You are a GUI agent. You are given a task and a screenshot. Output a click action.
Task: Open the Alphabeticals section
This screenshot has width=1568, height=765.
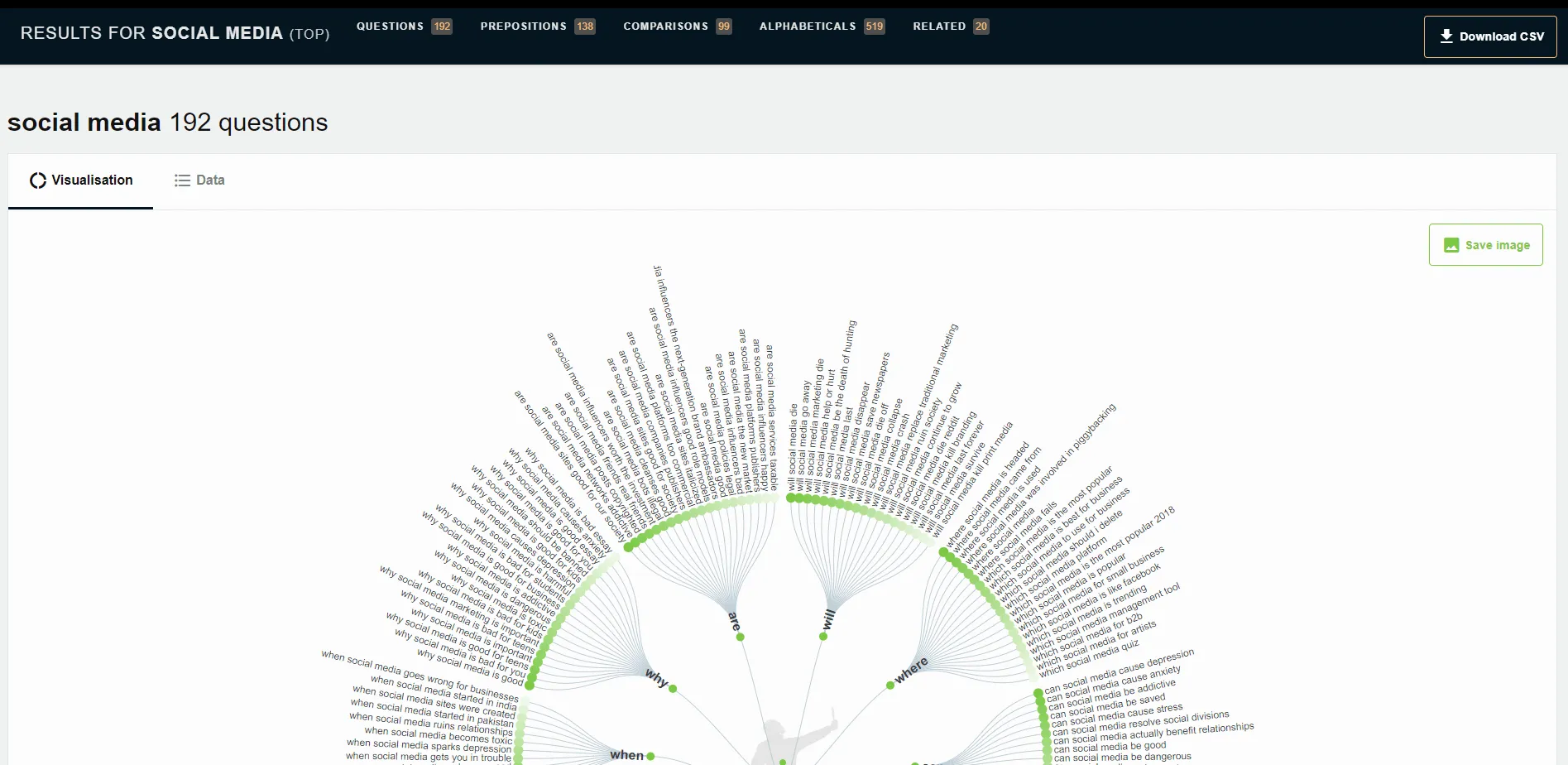pyautogui.click(x=807, y=26)
